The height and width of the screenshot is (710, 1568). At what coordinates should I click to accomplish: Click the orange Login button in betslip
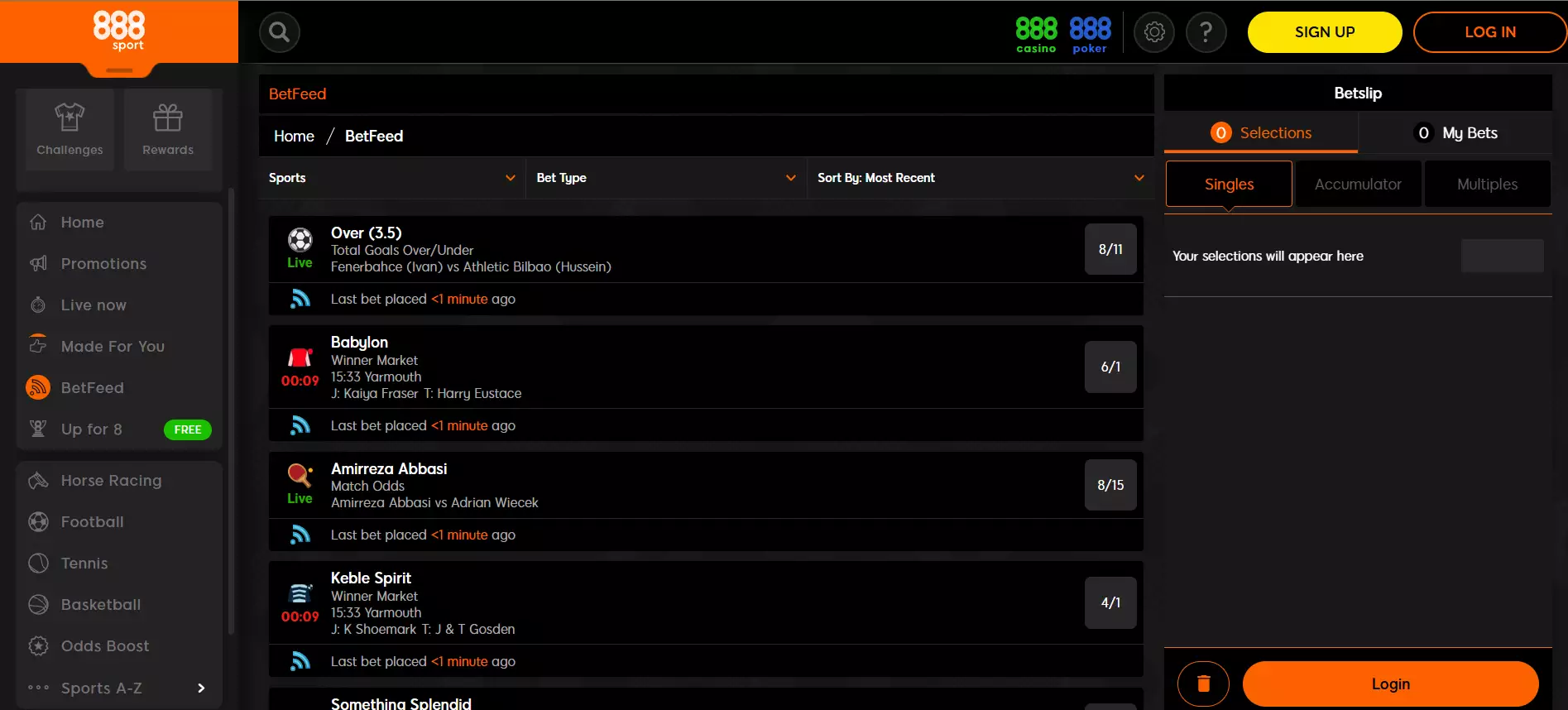click(1390, 684)
